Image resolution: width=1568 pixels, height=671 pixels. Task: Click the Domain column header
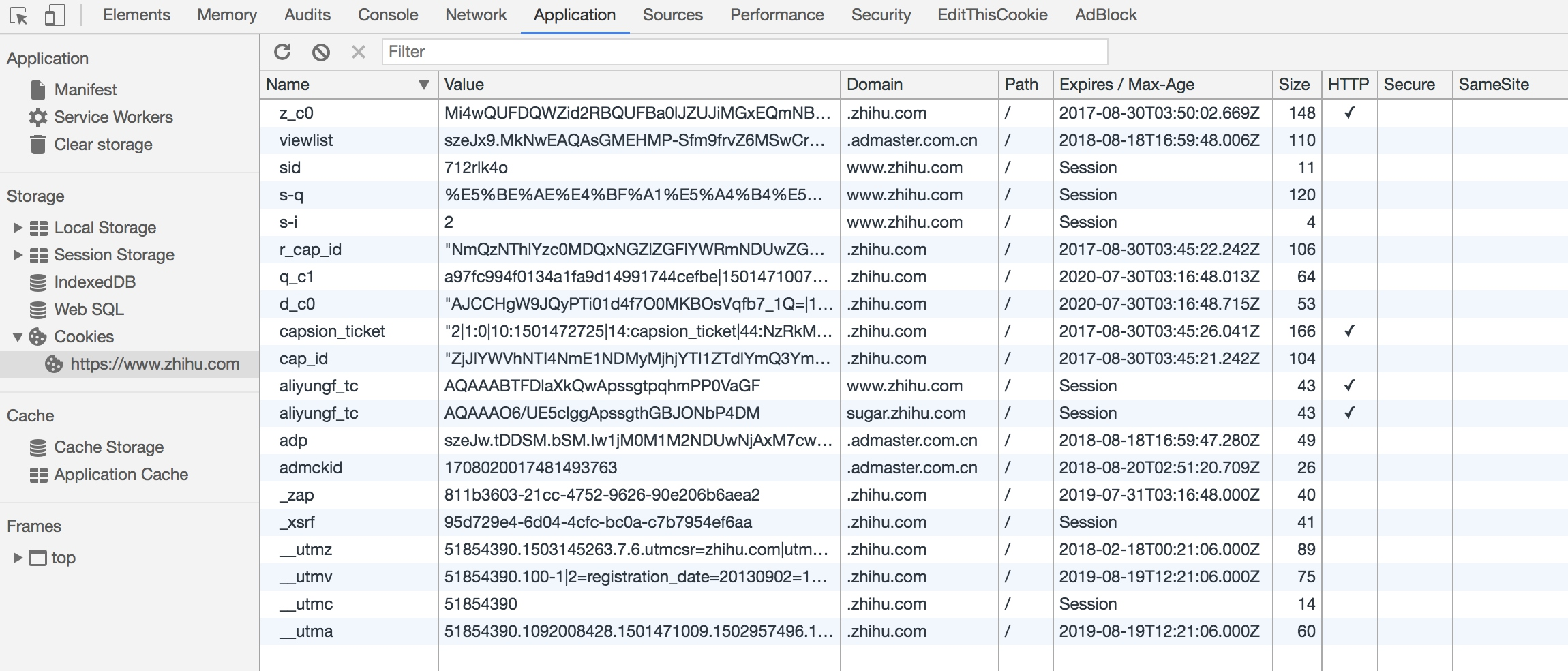point(919,85)
